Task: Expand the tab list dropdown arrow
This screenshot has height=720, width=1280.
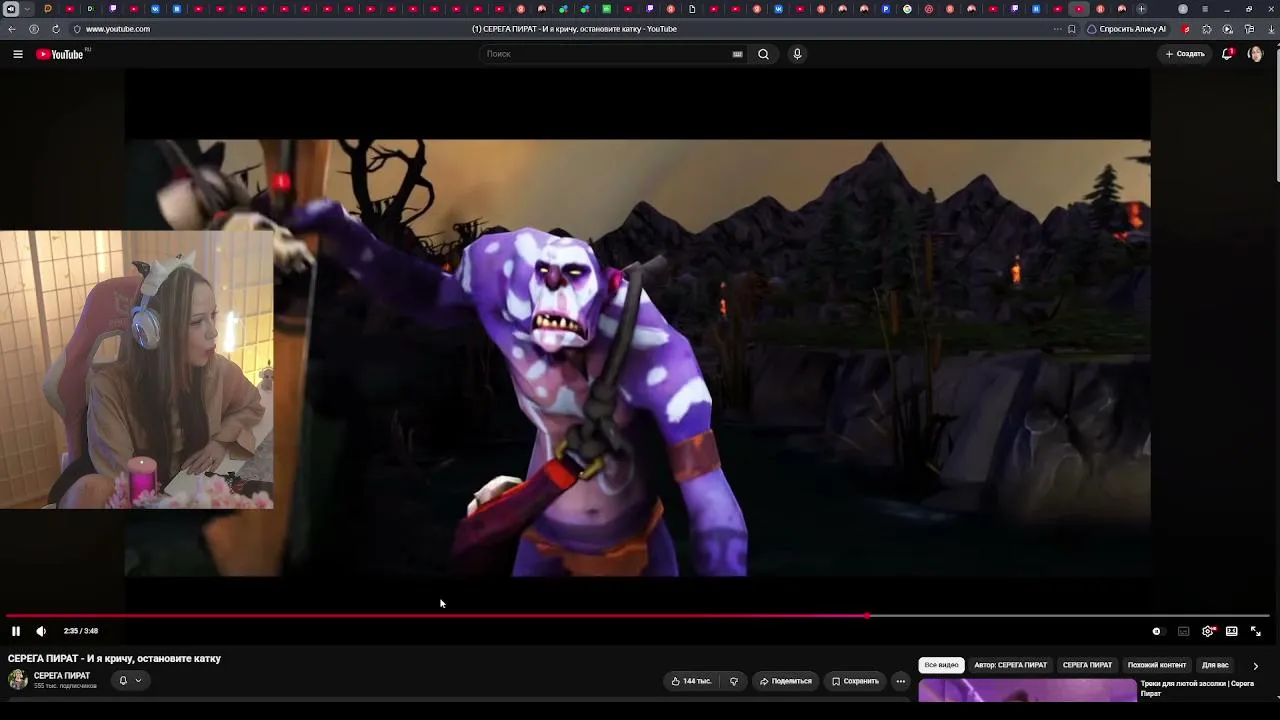Action: point(28,9)
